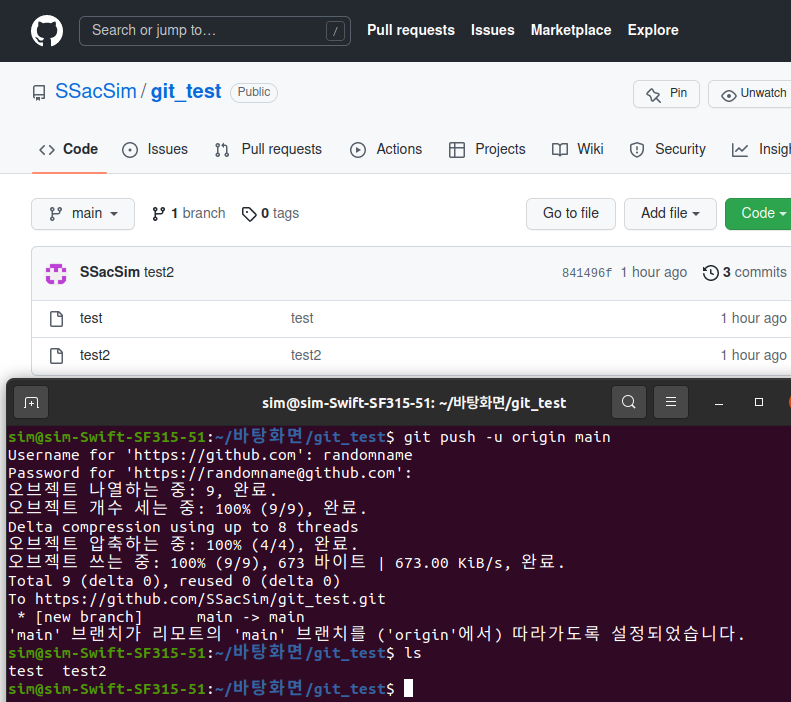The height and width of the screenshot is (702, 791).
Task: Click the file icon next to test2
Action: 56,356
